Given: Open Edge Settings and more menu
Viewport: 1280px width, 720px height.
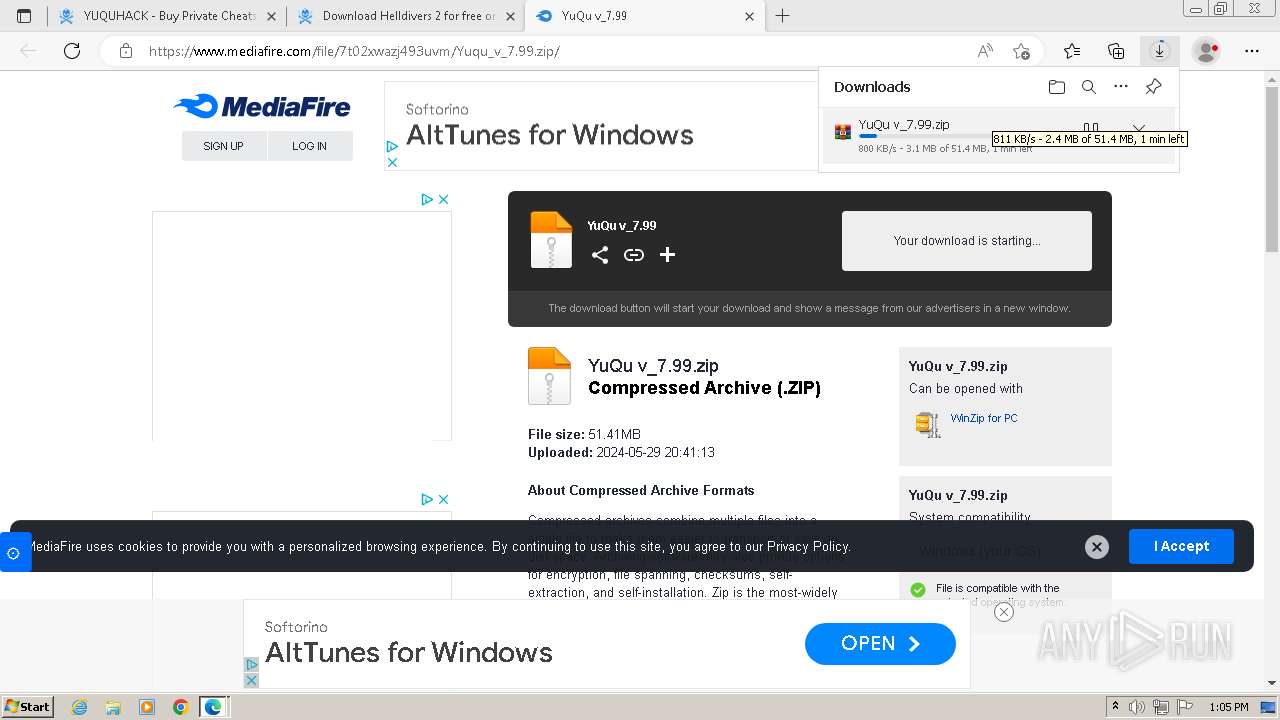Looking at the screenshot, I should (x=1252, y=51).
